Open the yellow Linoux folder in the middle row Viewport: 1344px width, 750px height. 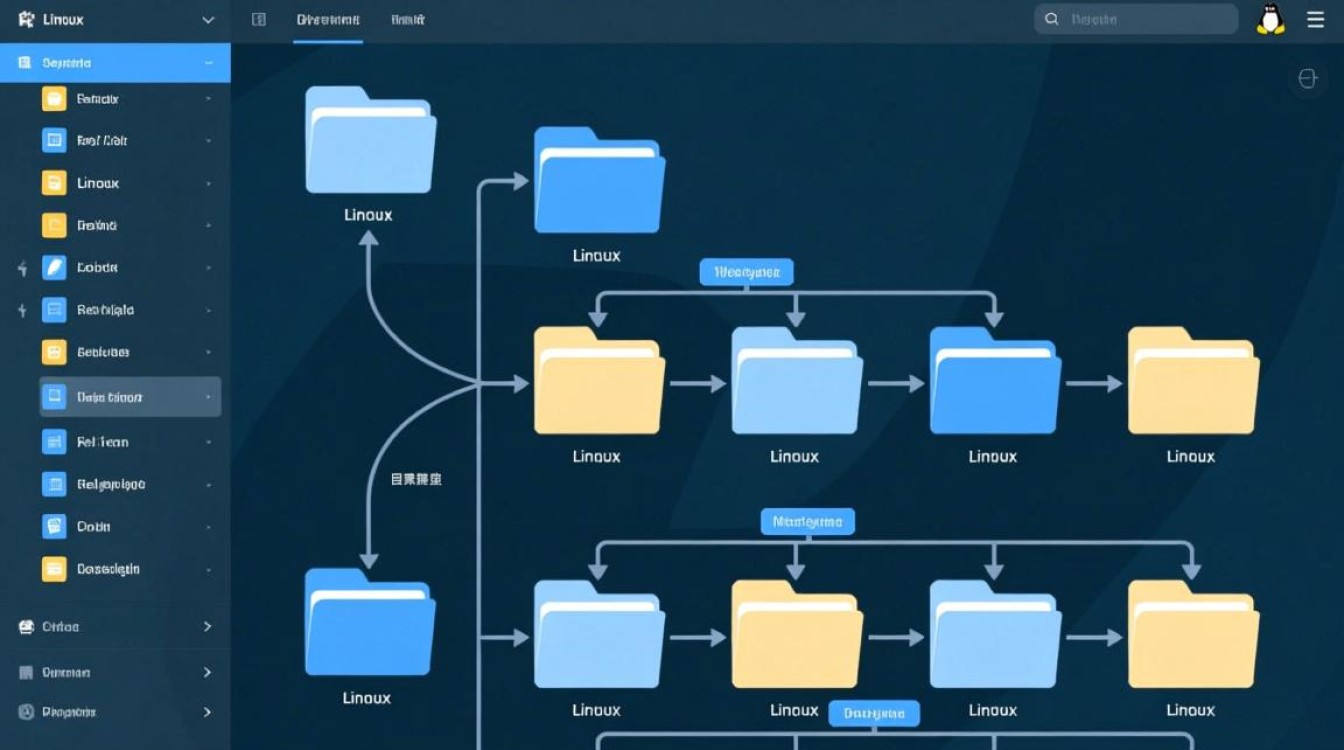tap(597, 380)
